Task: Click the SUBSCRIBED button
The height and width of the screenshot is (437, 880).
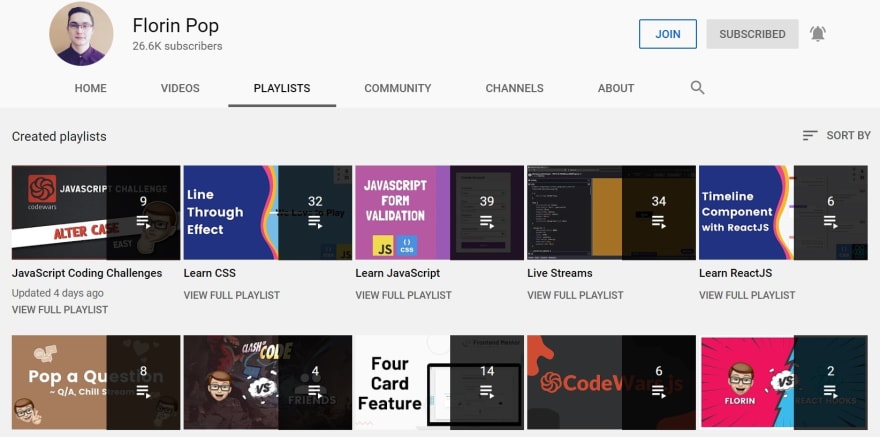Action: [x=753, y=34]
